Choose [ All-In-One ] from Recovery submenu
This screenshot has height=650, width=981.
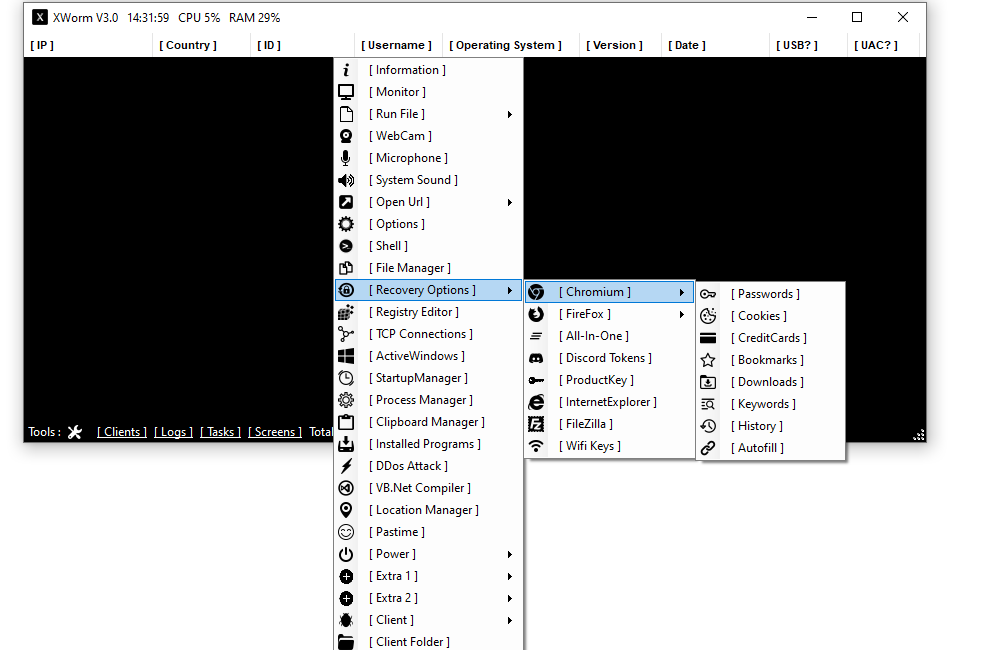[609, 336]
